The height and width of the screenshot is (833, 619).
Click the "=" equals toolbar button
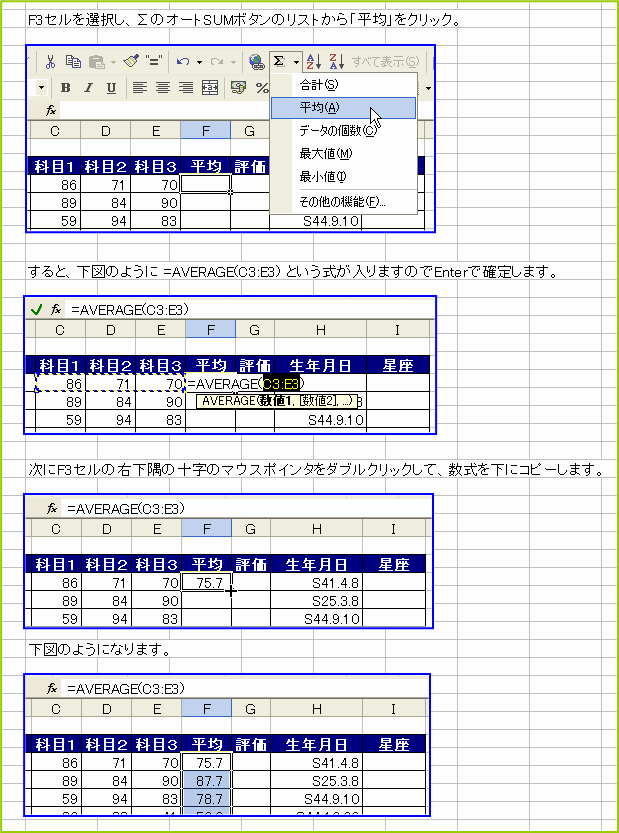(154, 62)
